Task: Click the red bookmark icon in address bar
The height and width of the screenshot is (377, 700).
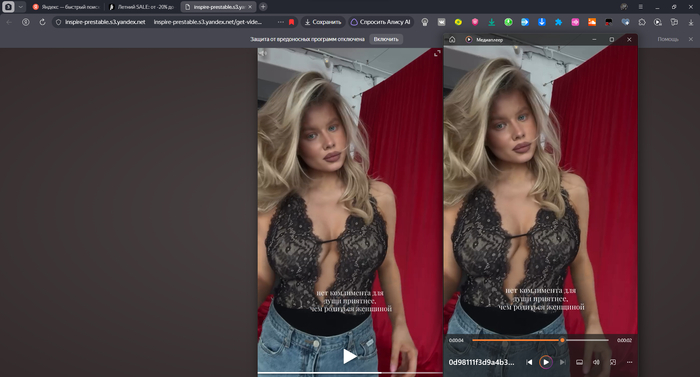Action: tap(292, 22)
